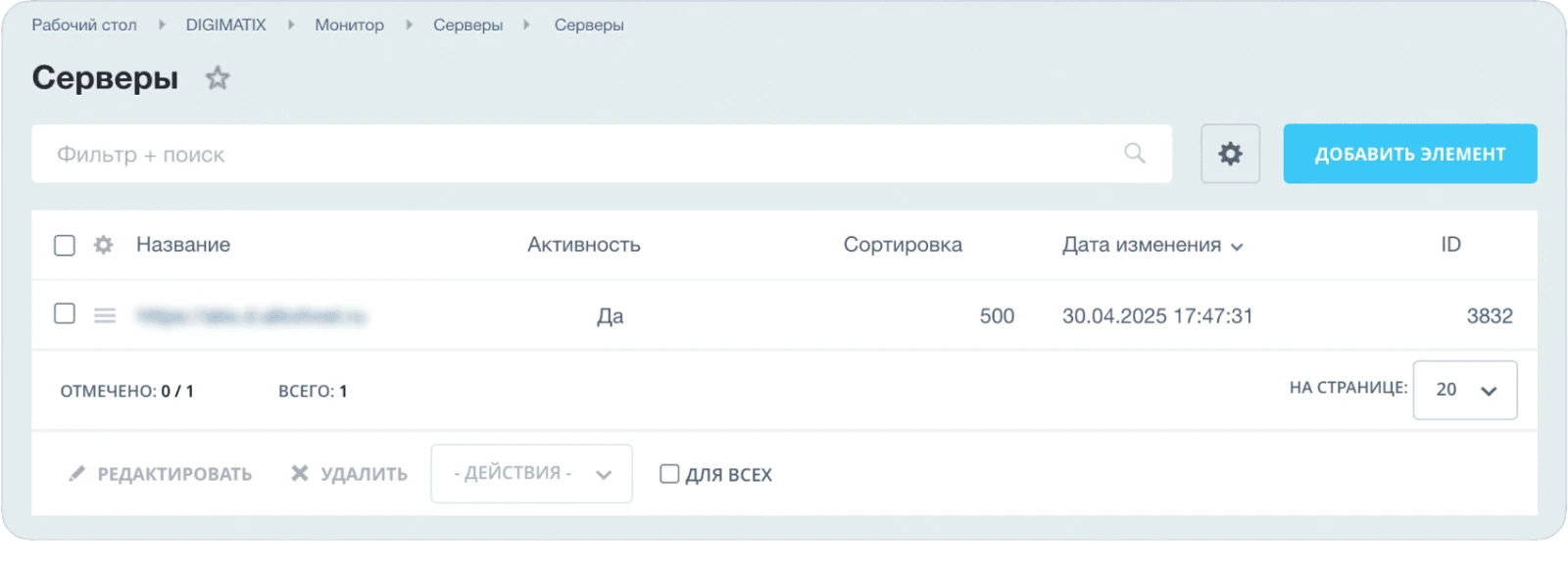Enable the Для всех checkbox
This screenshot has height=570, width=1568.
[669, 474]
